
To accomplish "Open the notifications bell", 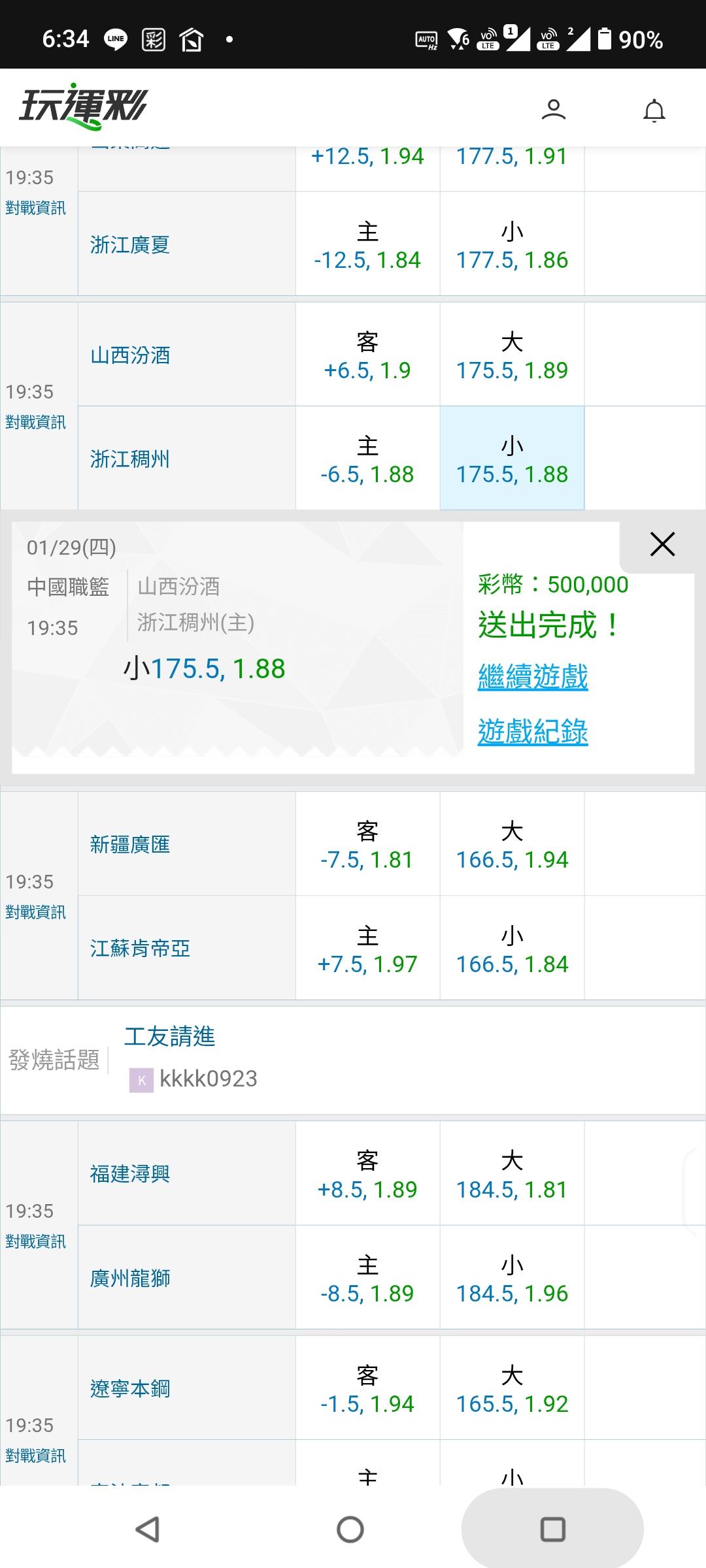I will 654,110.
